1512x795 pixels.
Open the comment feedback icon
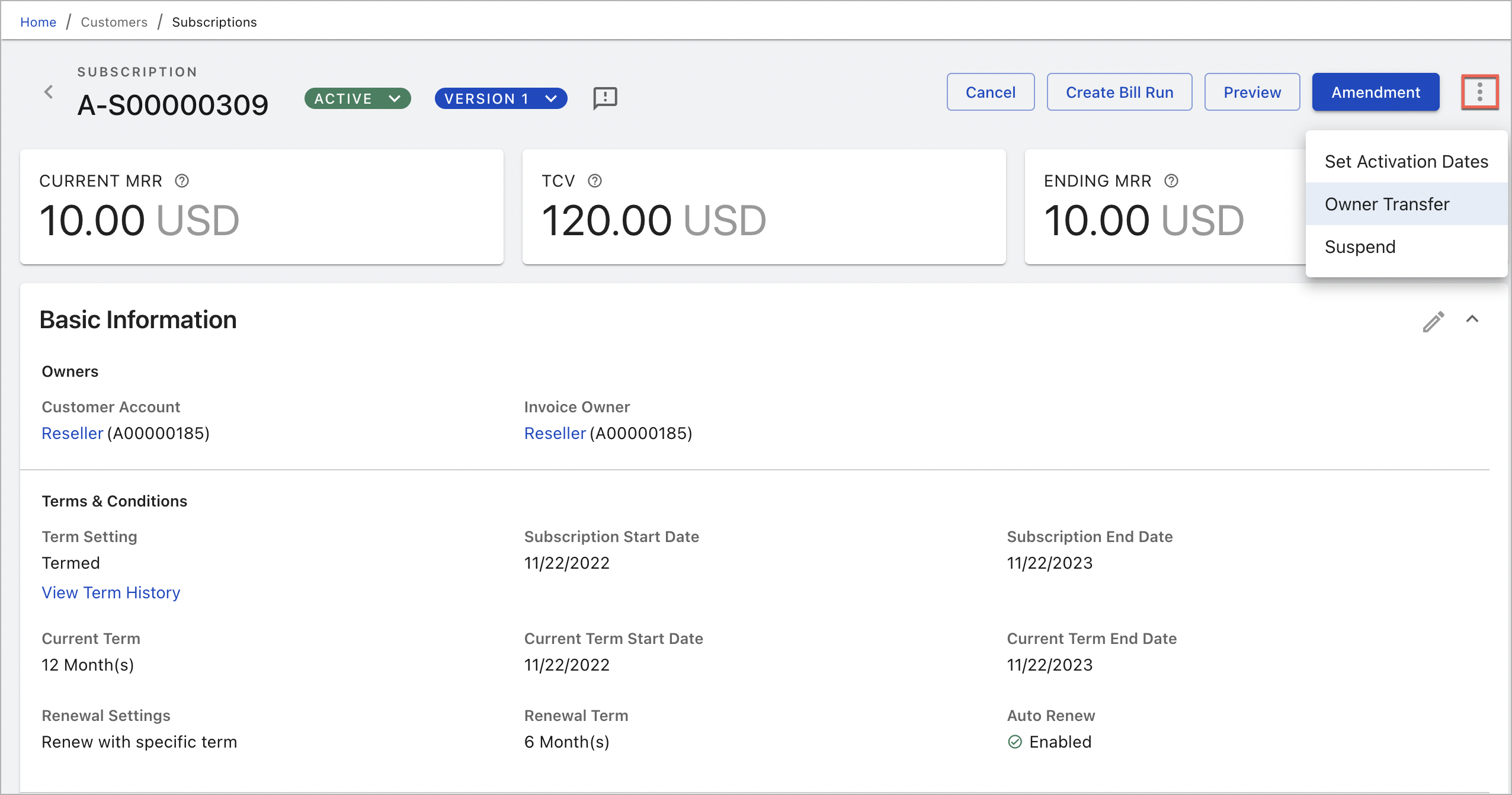(x=605, y=98)
